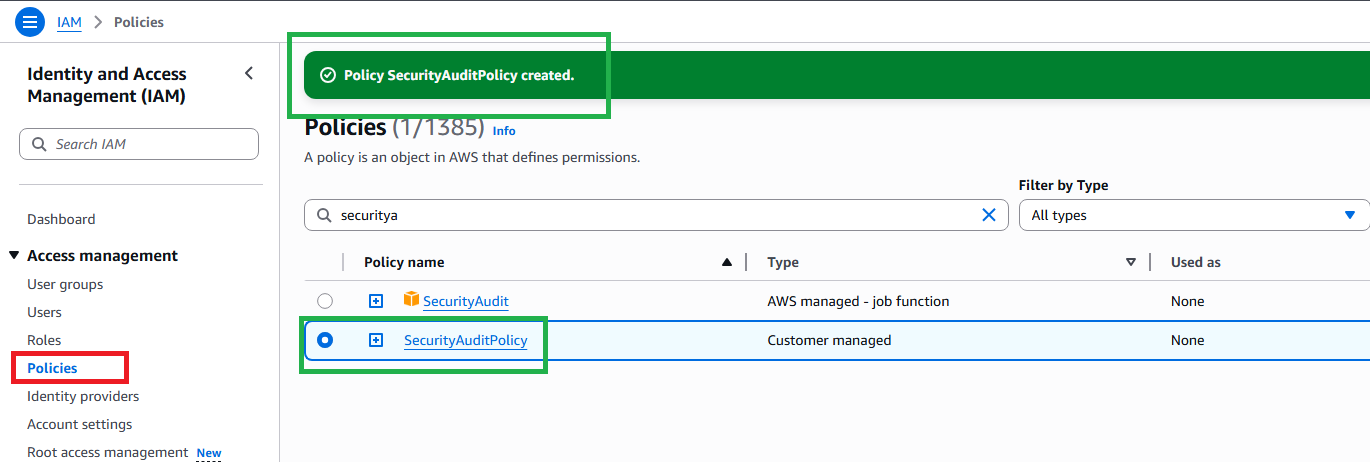This screenshot has width=1370, height=462.
Task: Collapse the Access management section
Action: [14, 256]
